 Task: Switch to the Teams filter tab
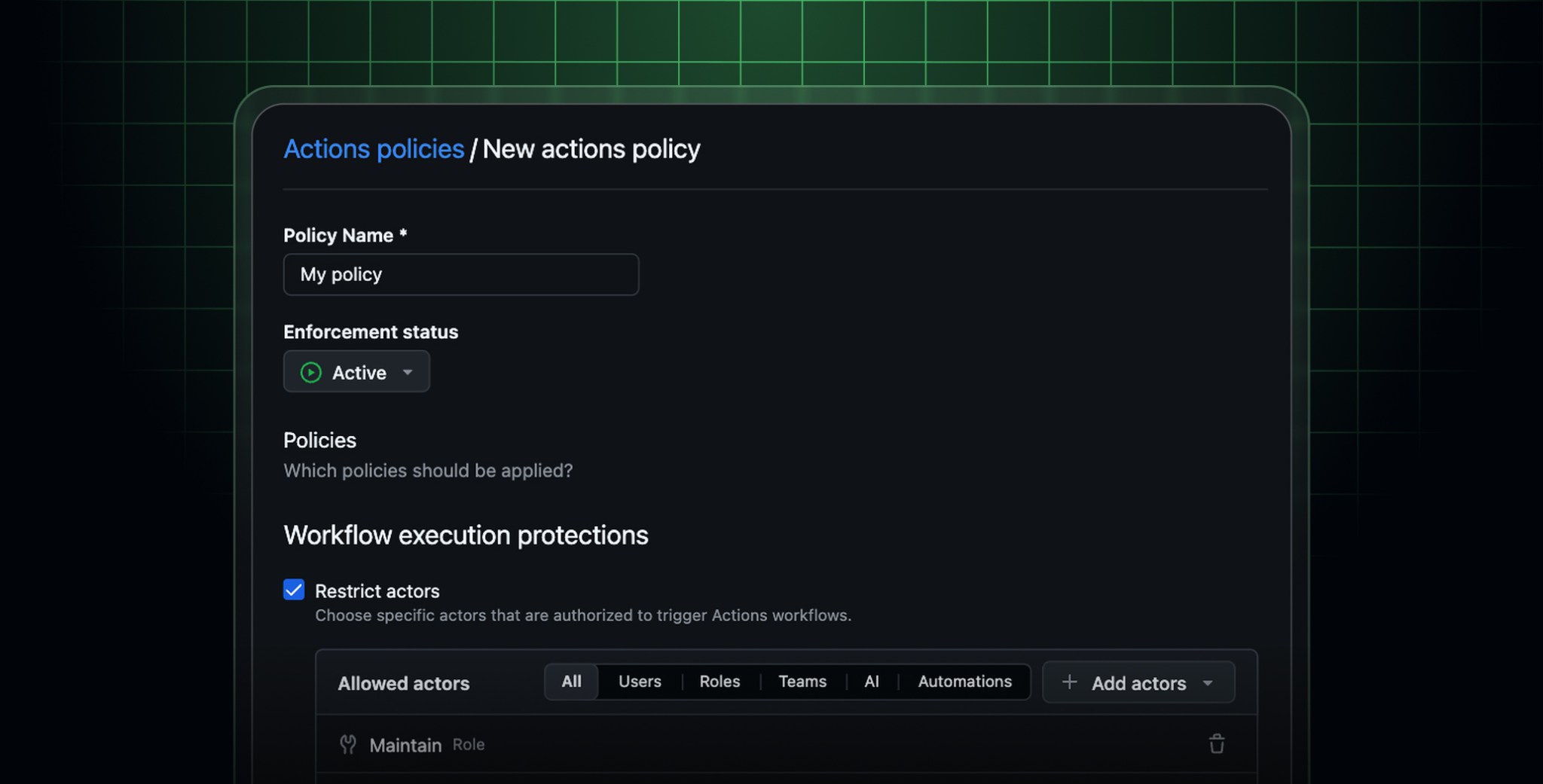pyautogui.click(x=802, y=682)
